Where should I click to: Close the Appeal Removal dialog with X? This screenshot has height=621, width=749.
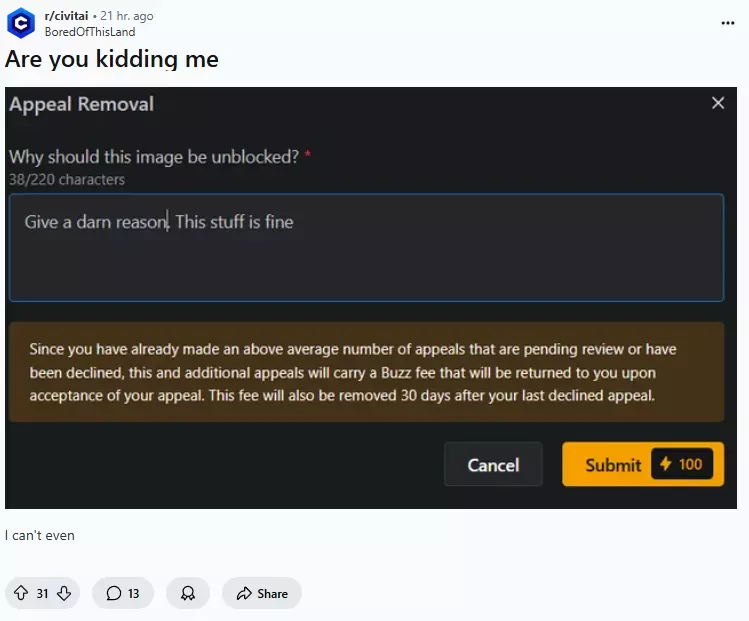(x=718, y=103)
